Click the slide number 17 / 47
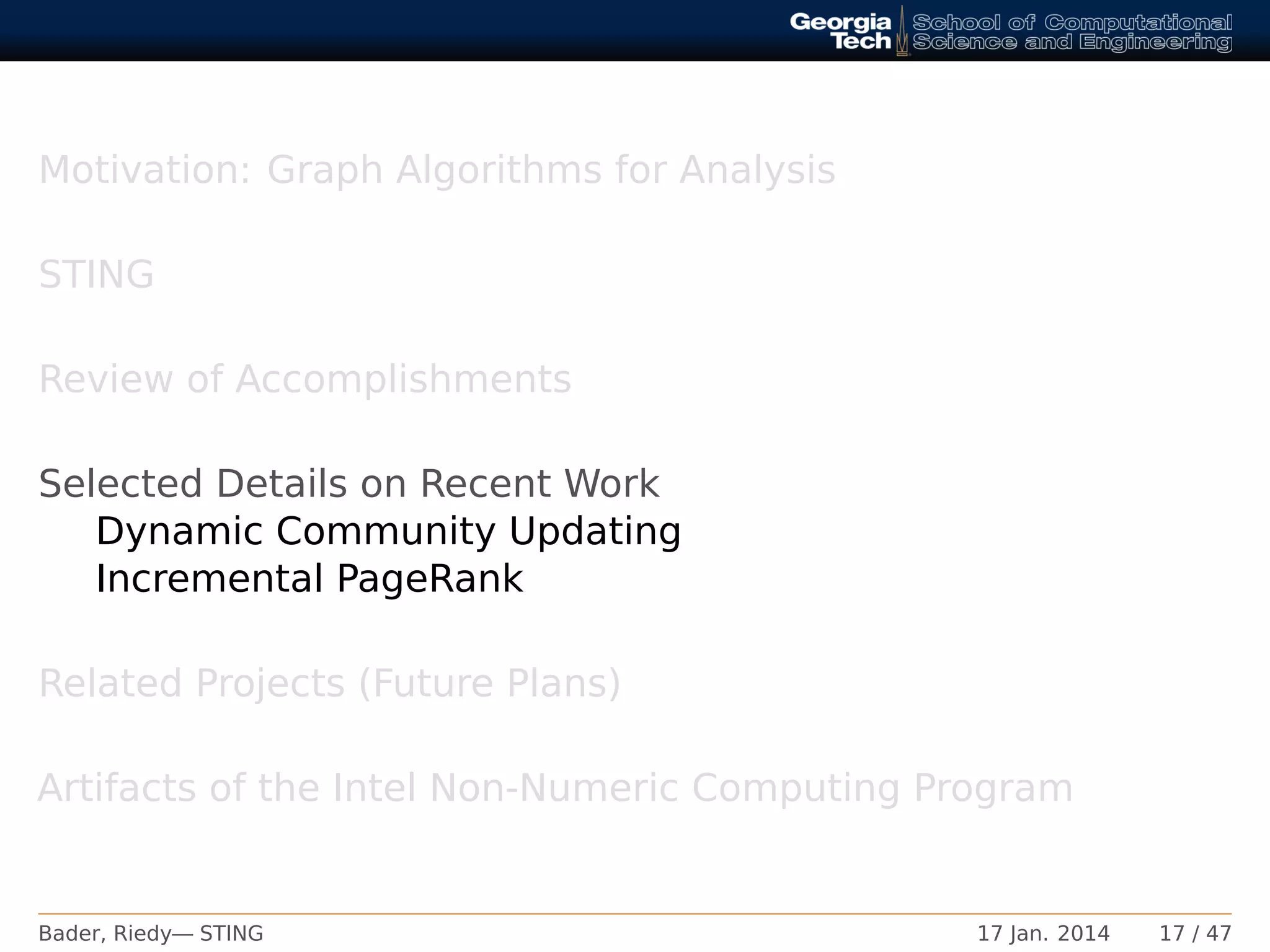The image size is (1270, 952). [x=1196, y=933]
